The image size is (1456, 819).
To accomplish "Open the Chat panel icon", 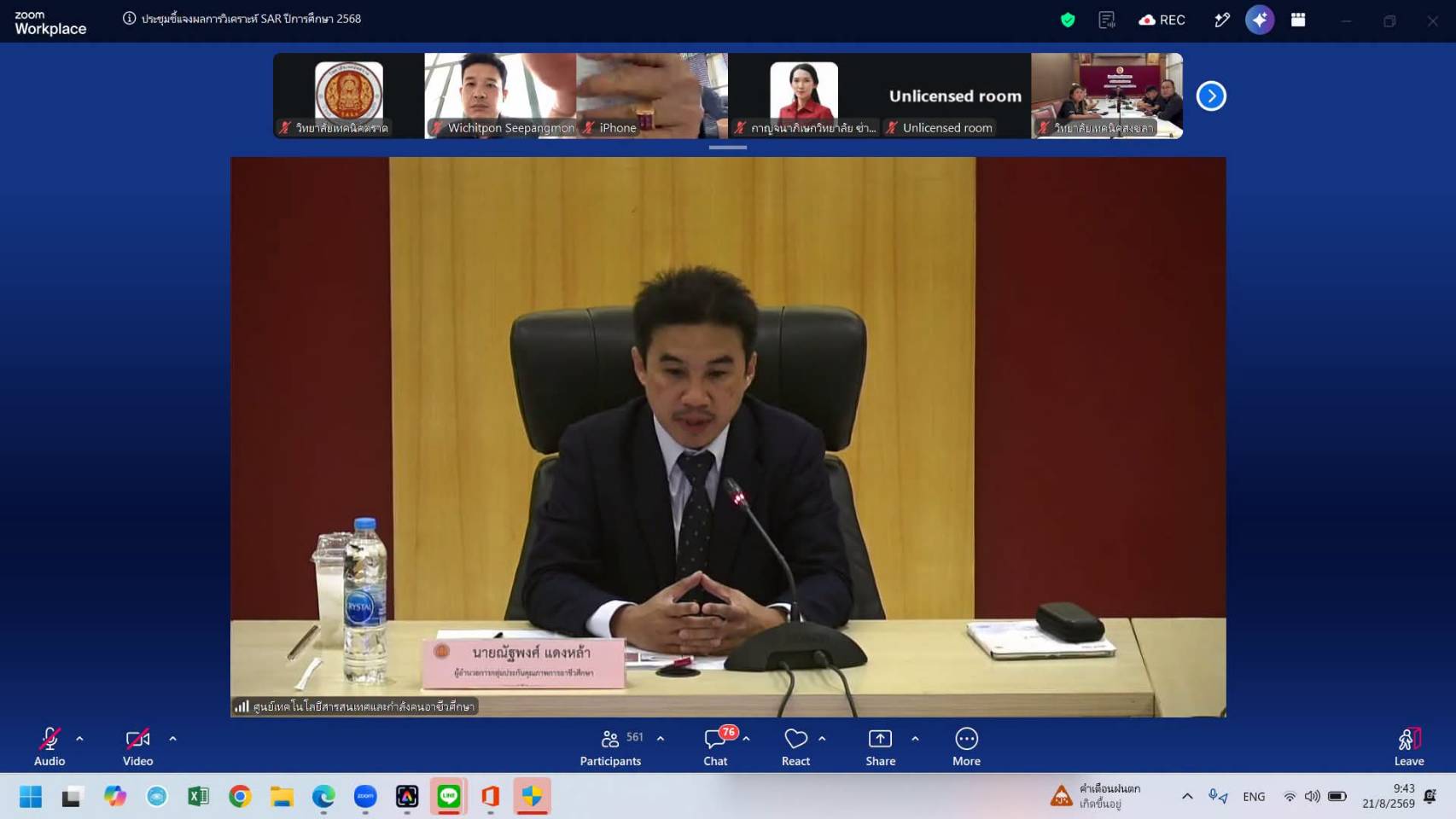I will pos(715,739).
